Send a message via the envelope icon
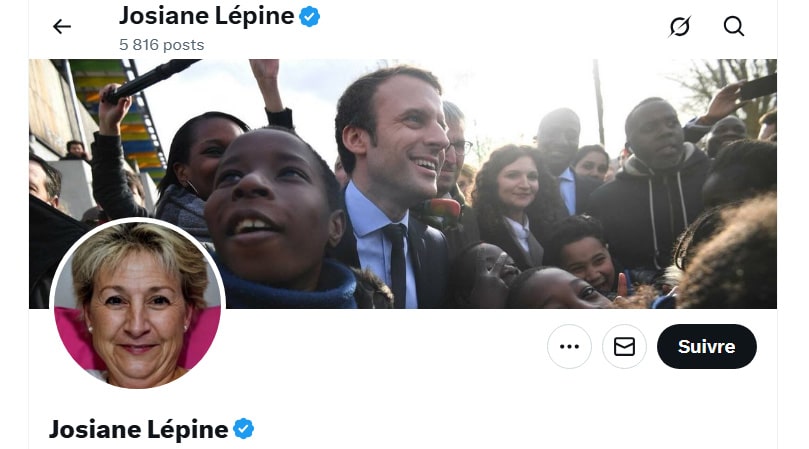The width and height of the screenshot is (809, 449). [x=624, y=347]
